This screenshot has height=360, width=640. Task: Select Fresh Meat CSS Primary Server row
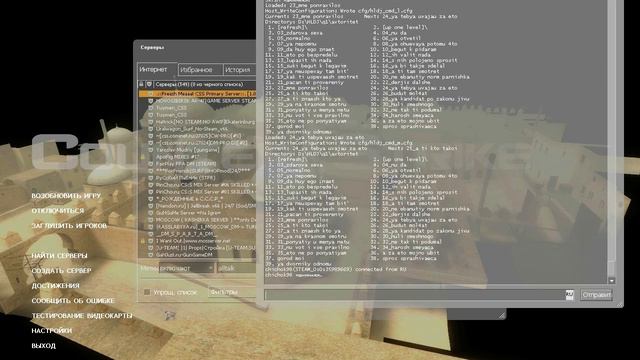click(x=198, y=94)
